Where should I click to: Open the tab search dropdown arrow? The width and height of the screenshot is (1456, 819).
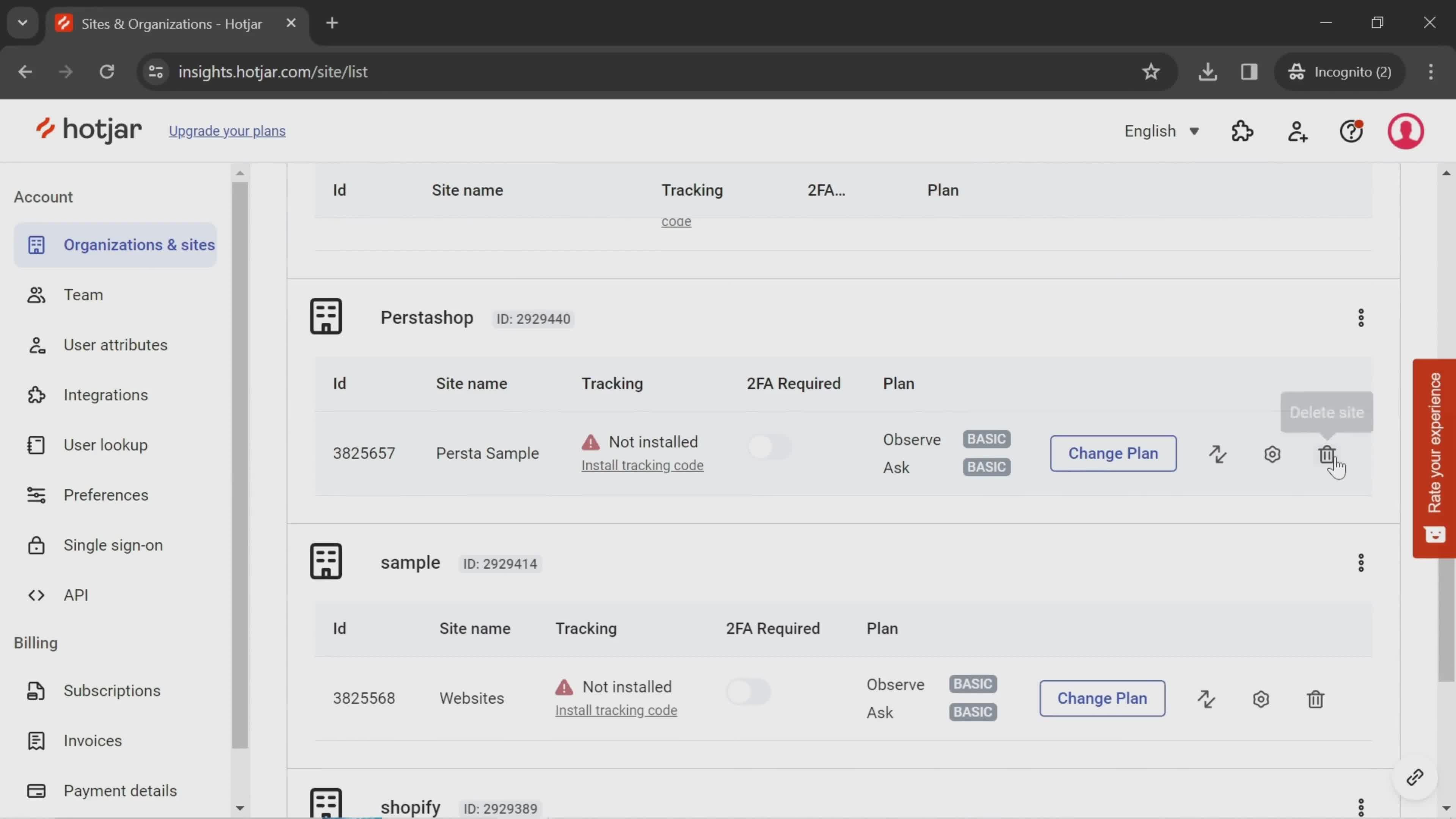point(23,23)
